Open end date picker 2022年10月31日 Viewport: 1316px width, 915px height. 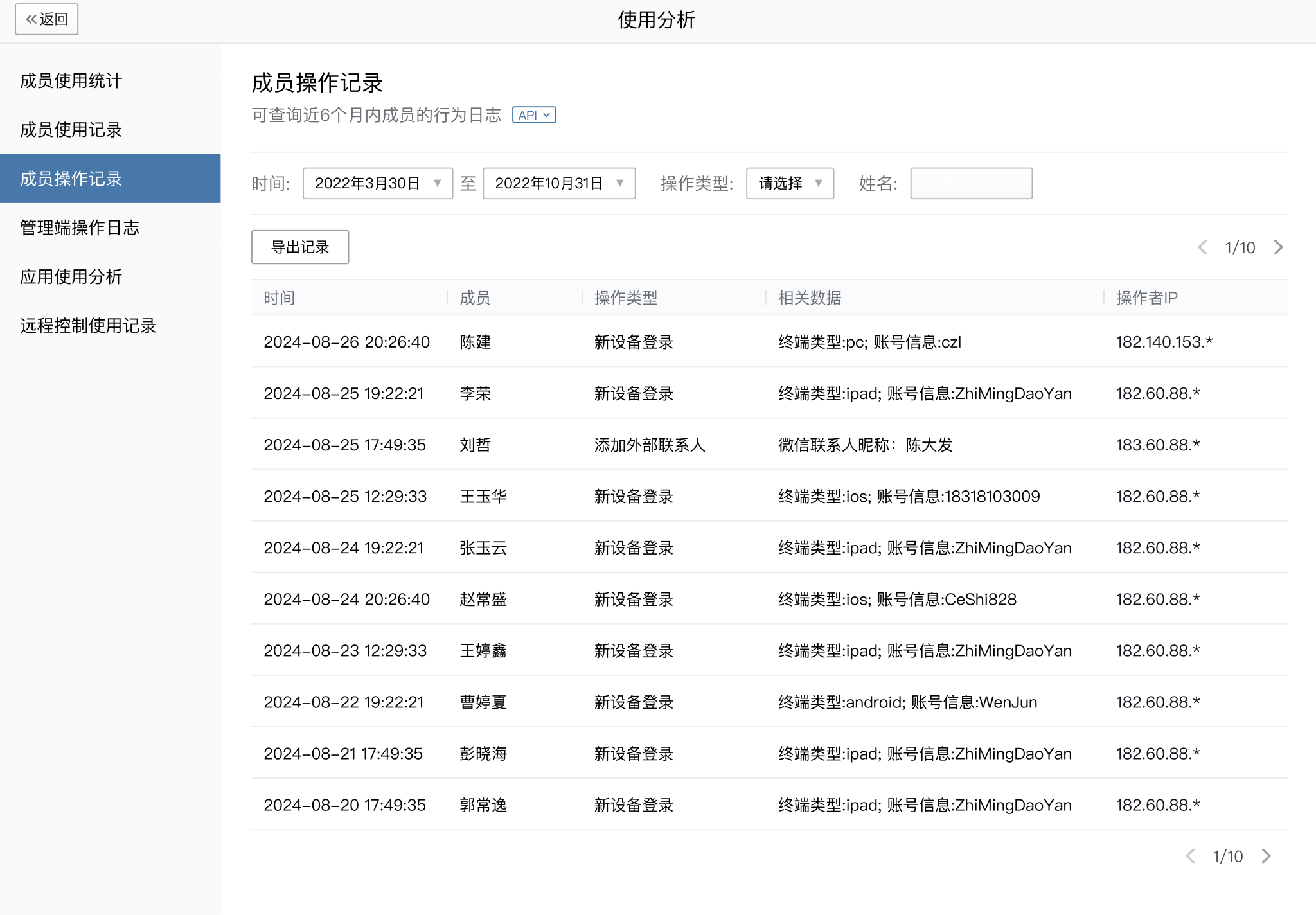coord(558,184)
